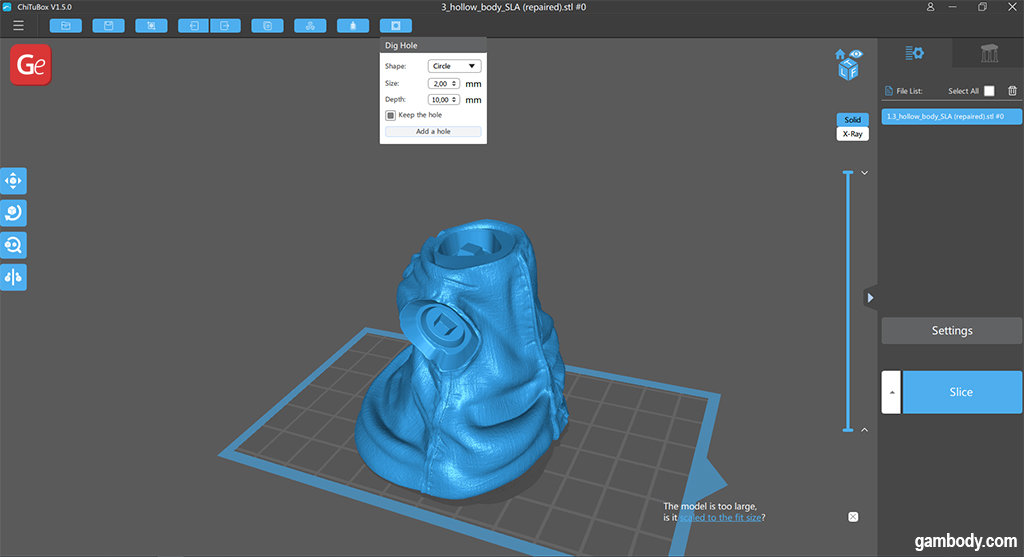Viewport: 1024px width, 557px height.
Task: Select the Rotate tool in left sidebar
Action: click(x=14, y=213)
